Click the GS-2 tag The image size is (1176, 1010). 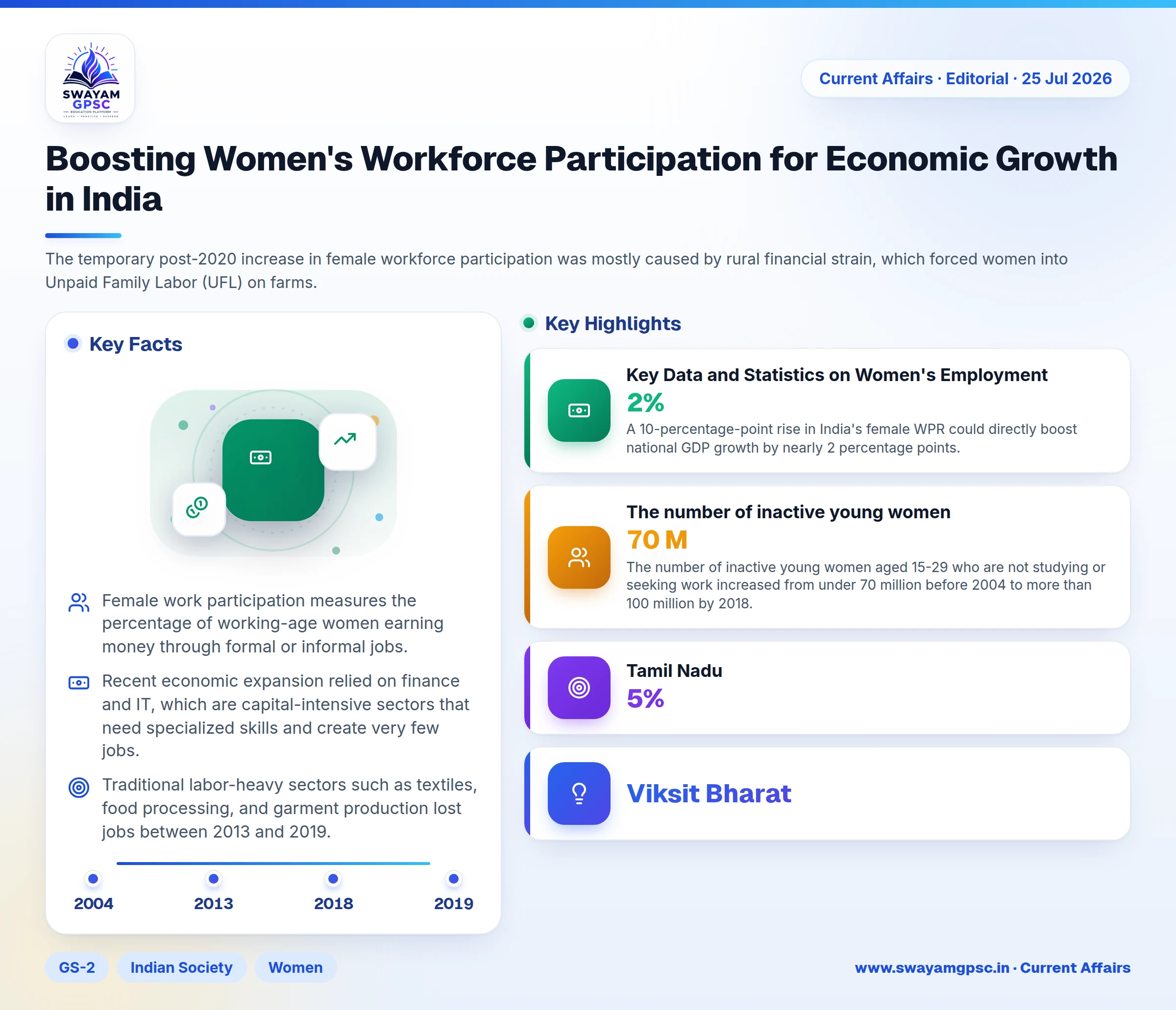[x=77, y=967]
